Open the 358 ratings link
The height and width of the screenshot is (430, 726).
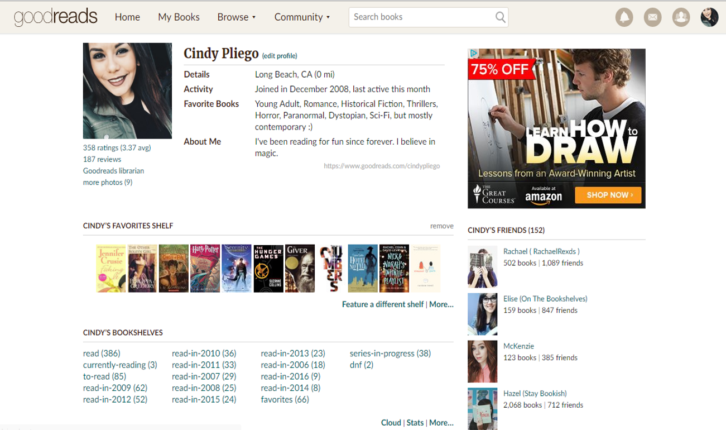117,148
